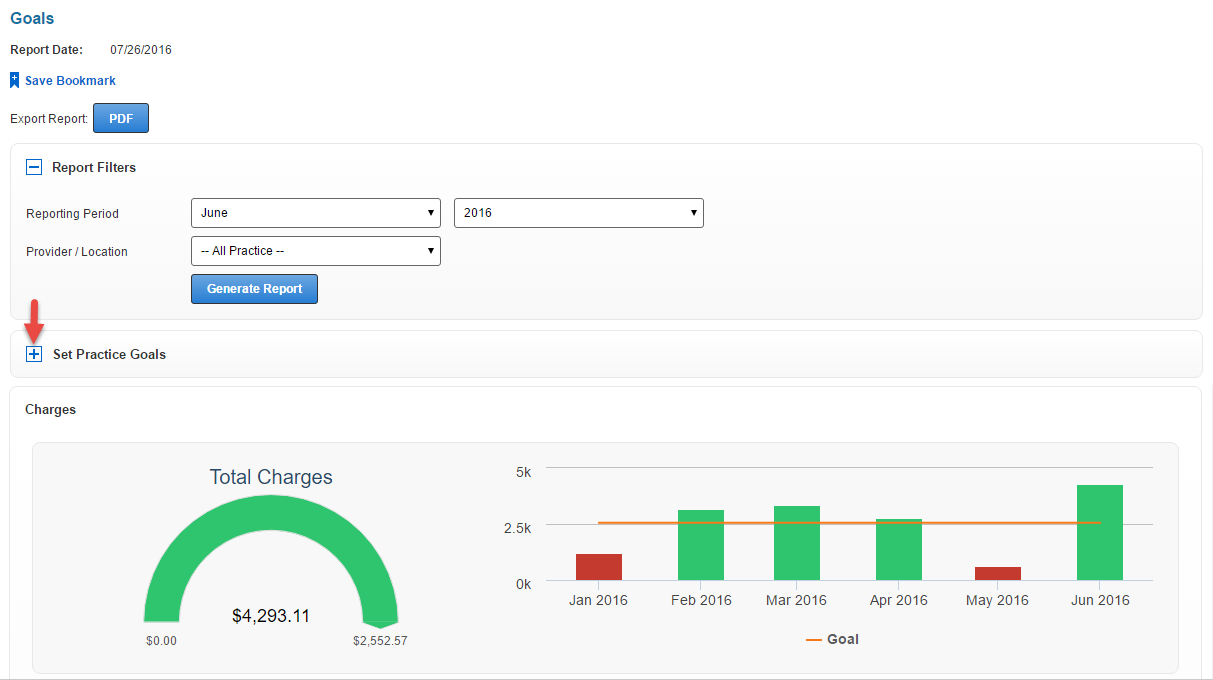Screen dimensions: 1213x680
Task: Click the Save Bookmark icon
Action: [x=15, y=80]
